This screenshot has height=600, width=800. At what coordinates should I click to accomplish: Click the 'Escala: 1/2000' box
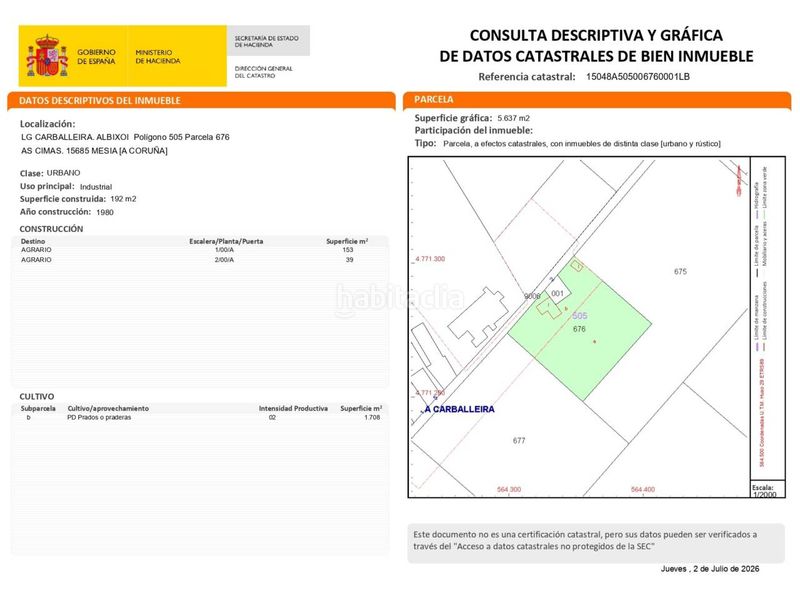point(767,490)
